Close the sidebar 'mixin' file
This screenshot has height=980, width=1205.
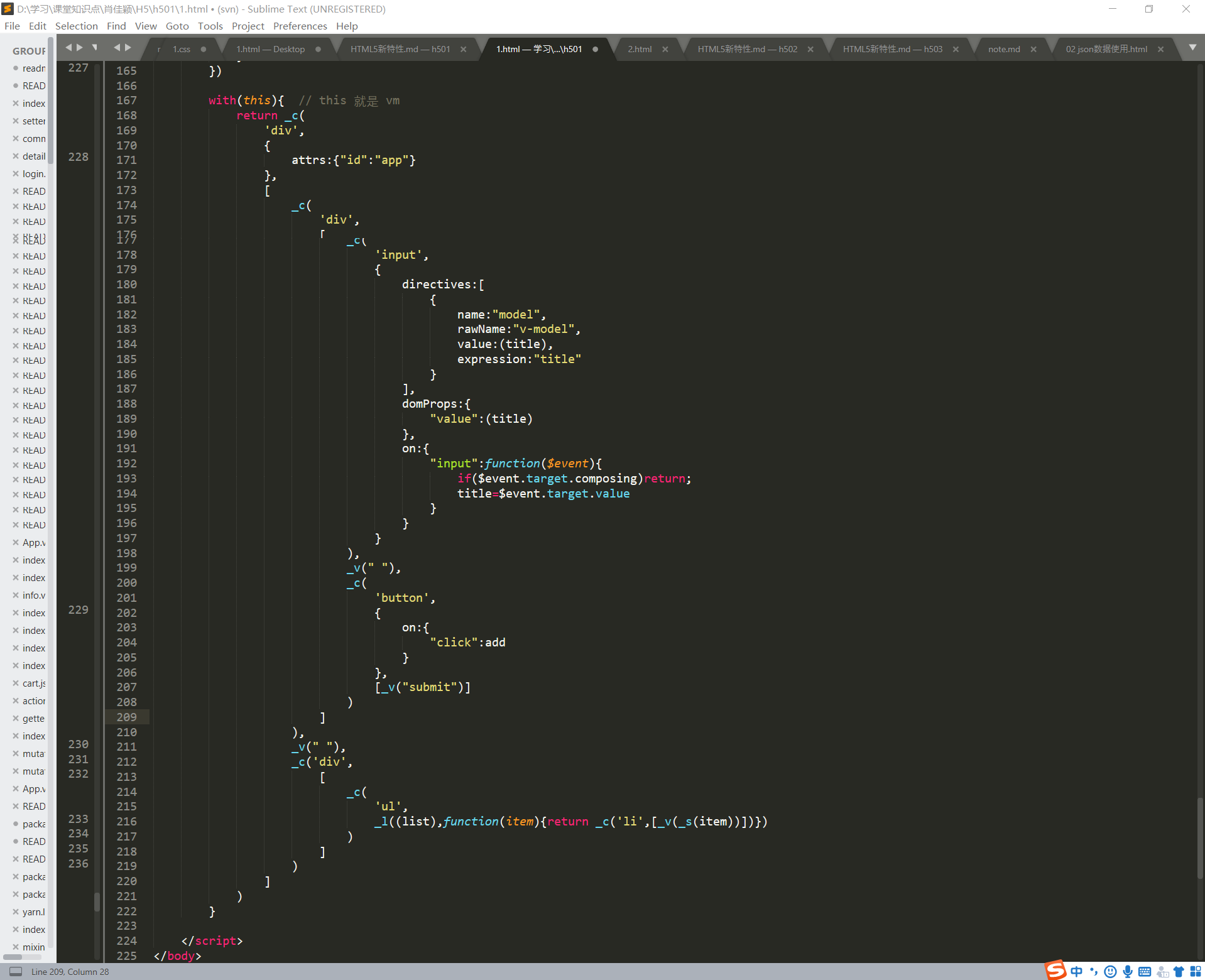16,947
